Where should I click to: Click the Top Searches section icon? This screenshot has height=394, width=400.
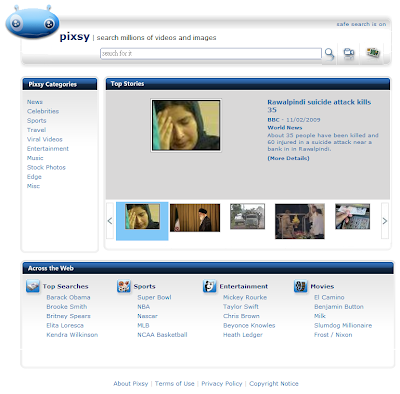[33, 286]
